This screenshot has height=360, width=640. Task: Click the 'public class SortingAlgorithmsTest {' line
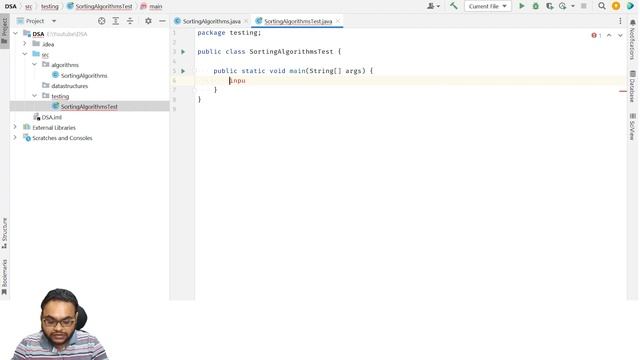click(269, 51)
